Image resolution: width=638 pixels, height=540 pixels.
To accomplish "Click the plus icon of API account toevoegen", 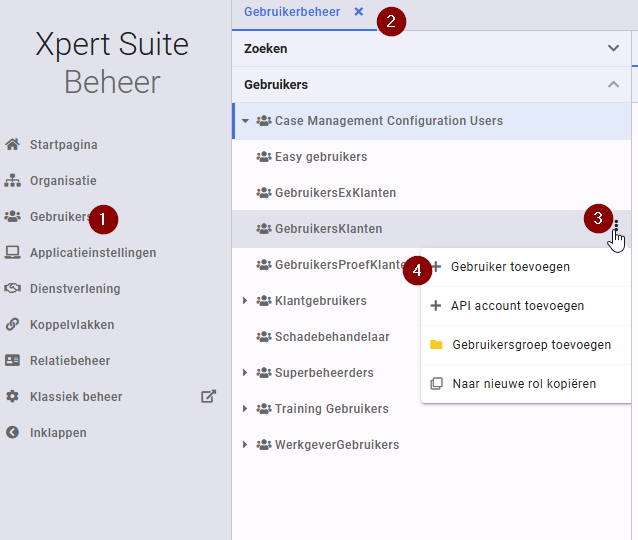I will point(436,306).
